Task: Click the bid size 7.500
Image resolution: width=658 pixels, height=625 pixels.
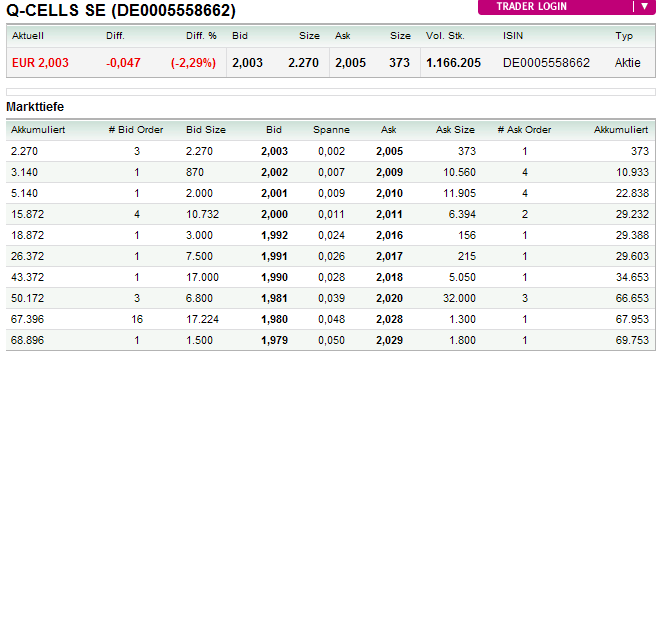Action: pos(199,256)
